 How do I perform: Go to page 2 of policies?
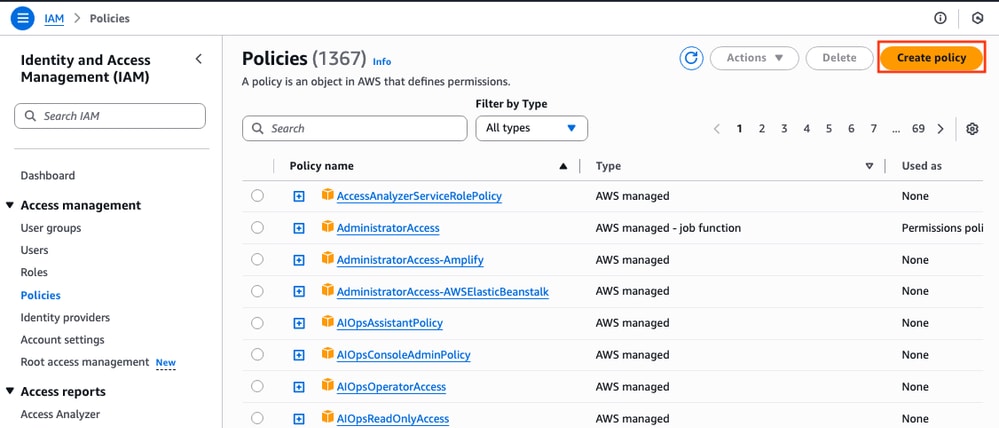[x=761, y=129]
